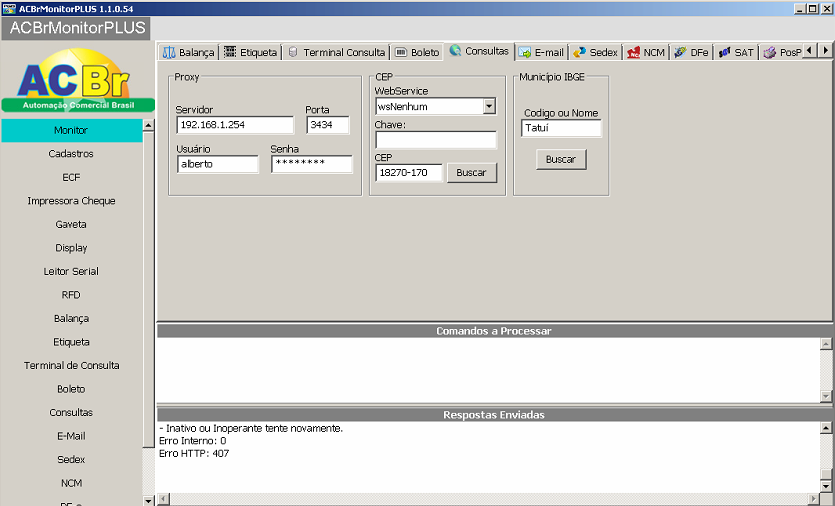Click the CEP number field
This screenshot has width=835, height=506.
click(409, 173)
